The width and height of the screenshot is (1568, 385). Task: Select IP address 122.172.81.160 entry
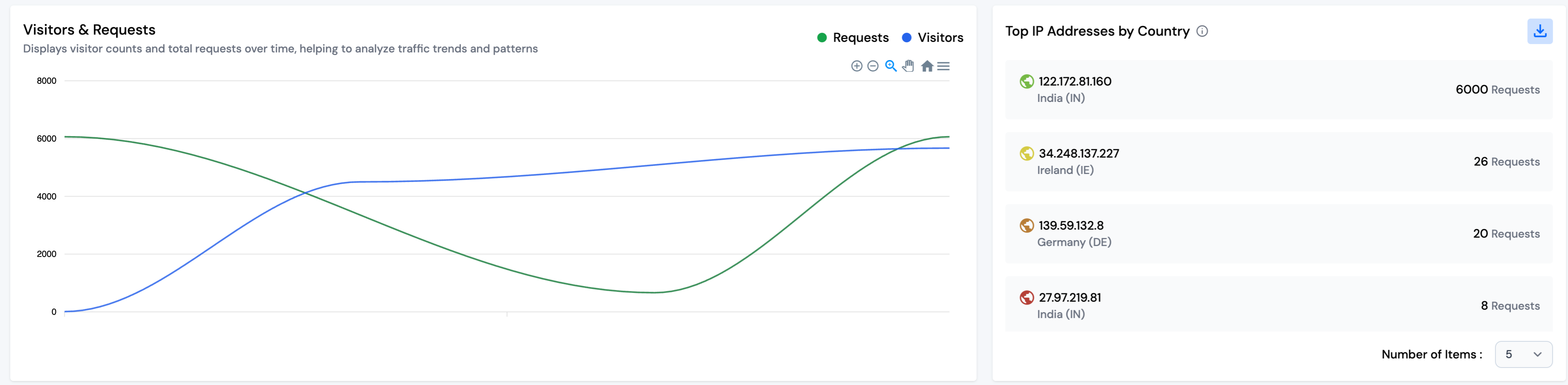click(1074, 82)
